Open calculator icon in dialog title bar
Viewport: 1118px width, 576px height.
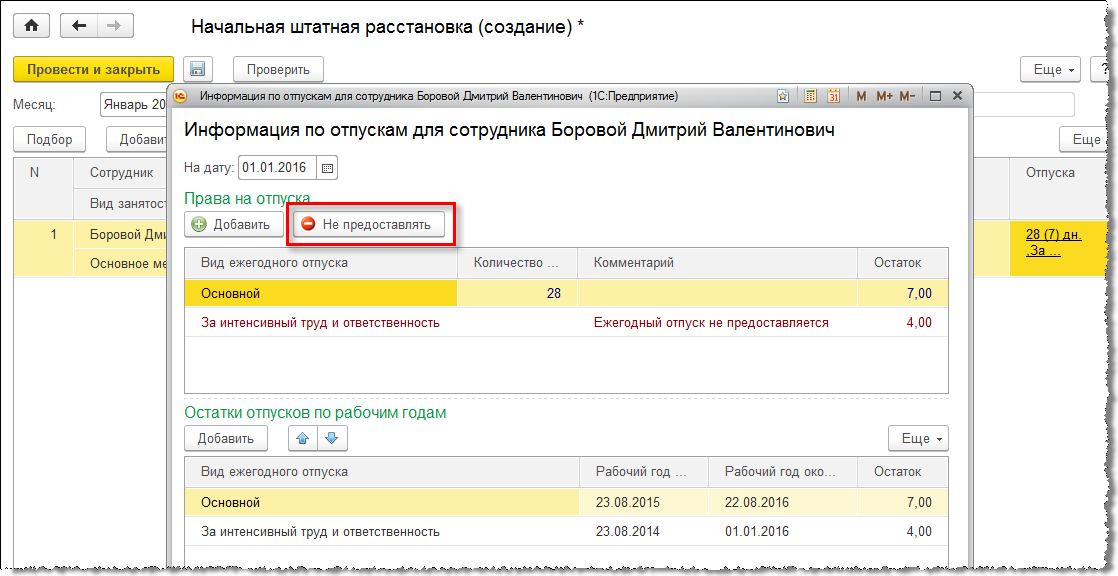point(810,96)
